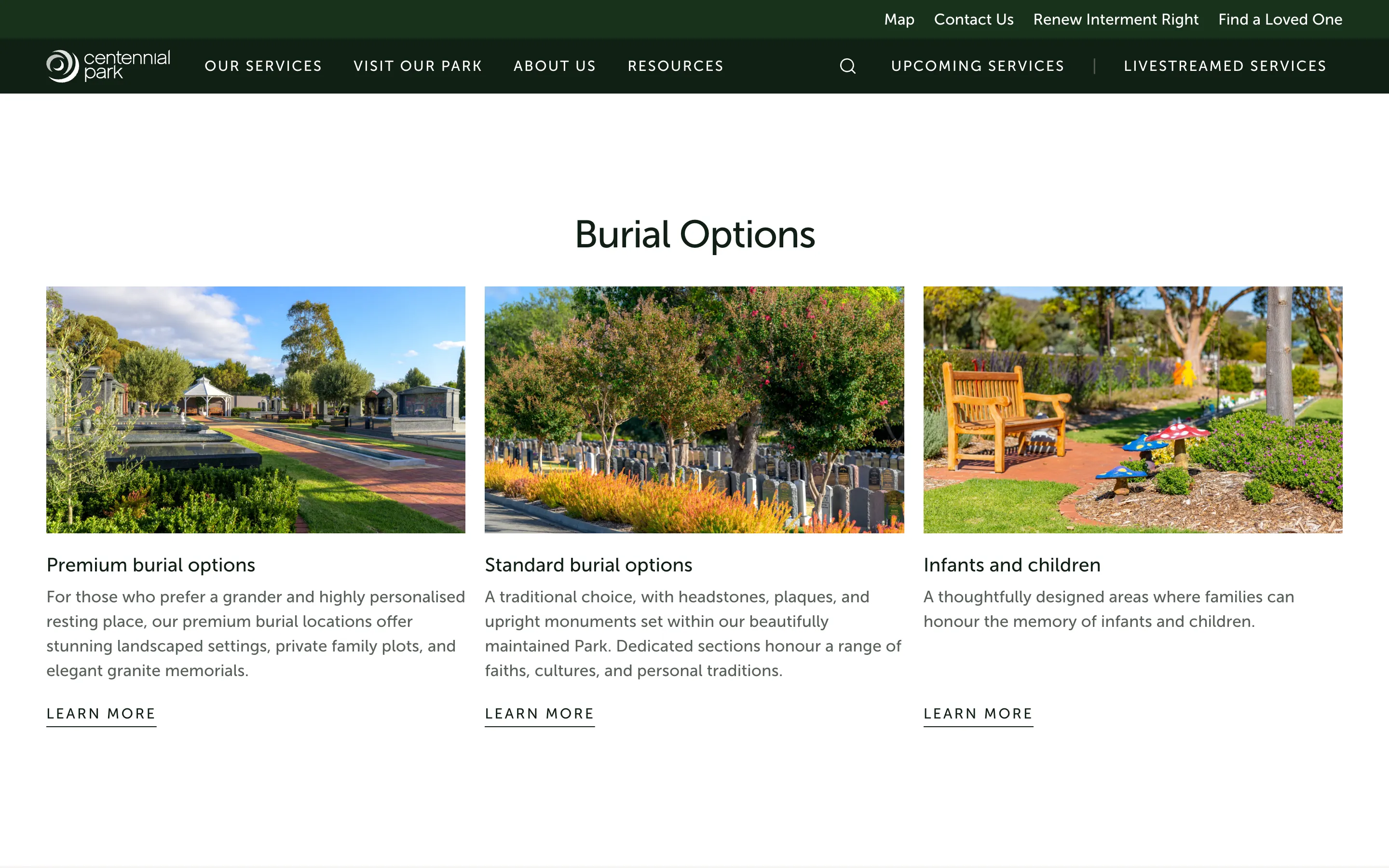Open Standard burial options heading
This screenshot has width=1389, height=868.
(x=588, y=565)
